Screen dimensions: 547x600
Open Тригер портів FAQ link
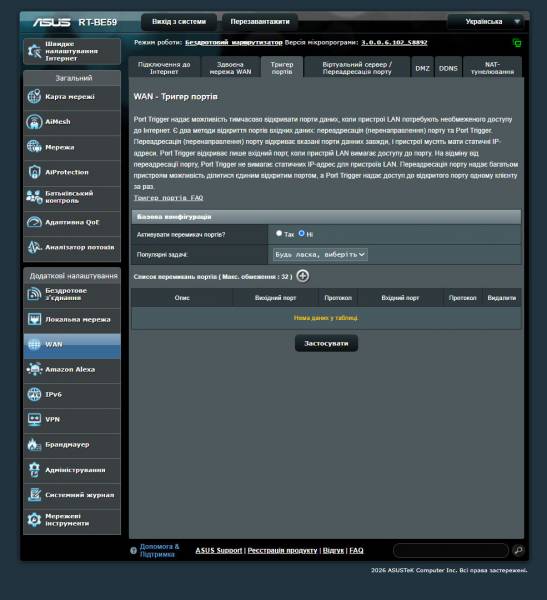(168, 198)
